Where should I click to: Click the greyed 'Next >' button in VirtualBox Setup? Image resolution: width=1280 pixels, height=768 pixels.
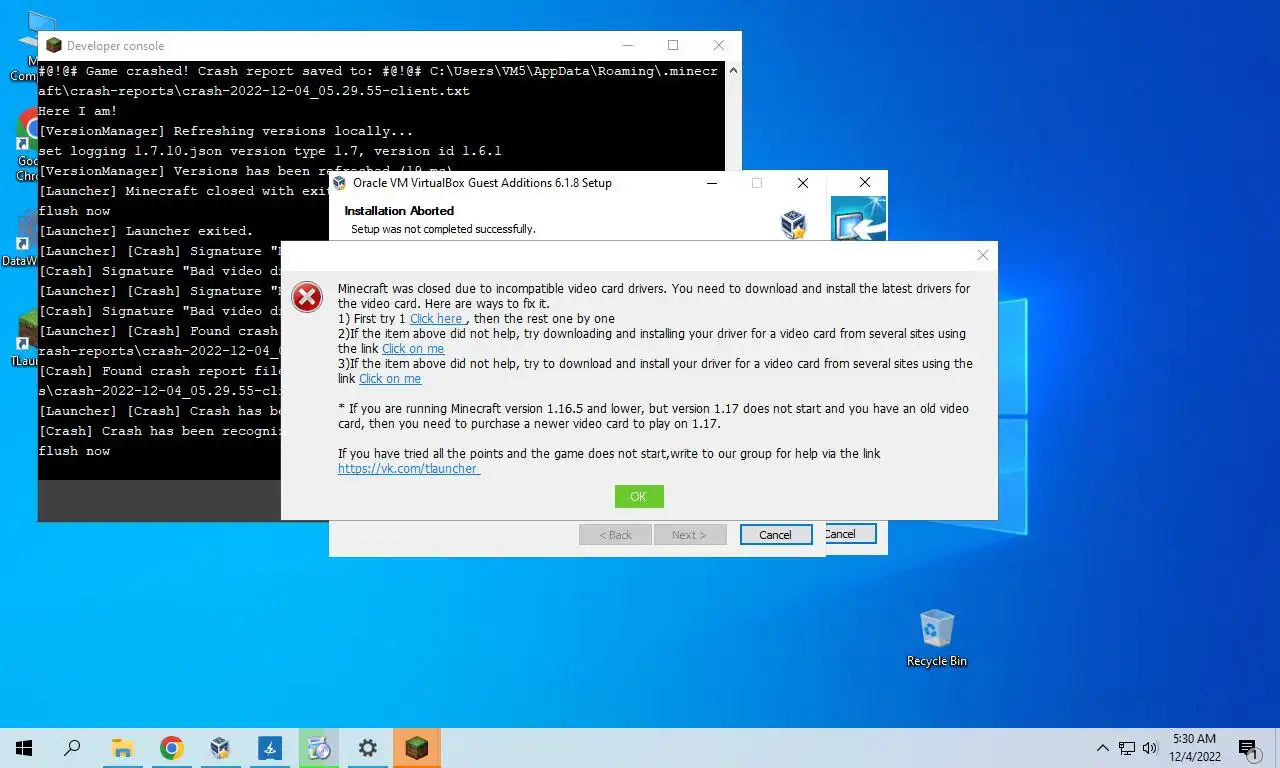tap(689, 535)
